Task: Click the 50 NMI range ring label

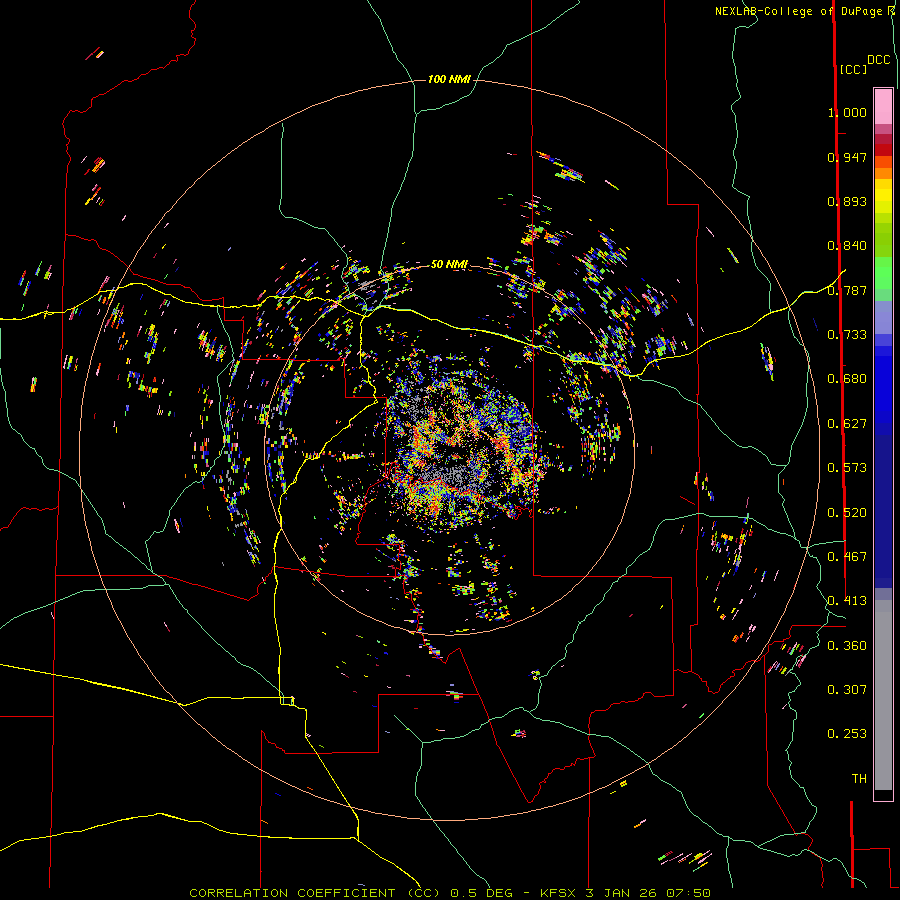Action: [x=449, y=264]
